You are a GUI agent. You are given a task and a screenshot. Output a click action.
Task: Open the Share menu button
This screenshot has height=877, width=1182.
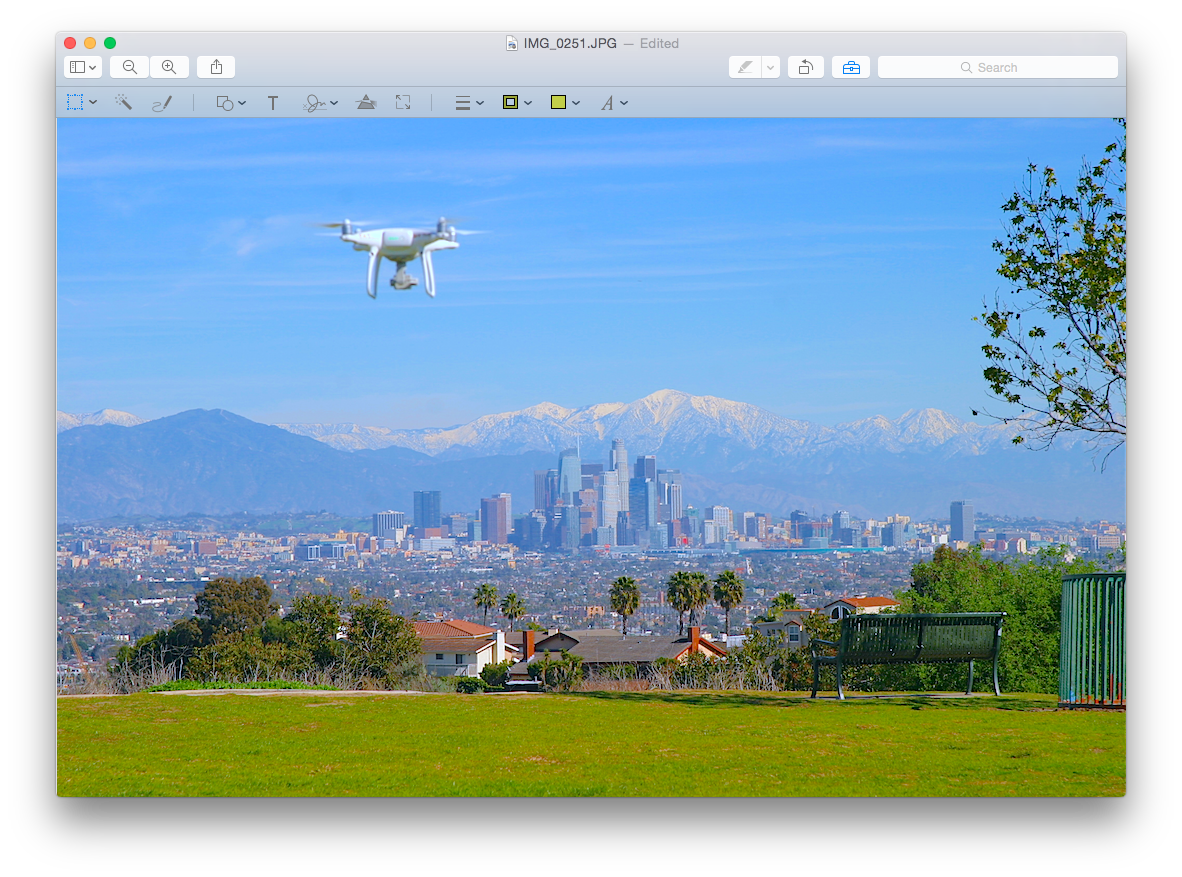click(216, 67)
